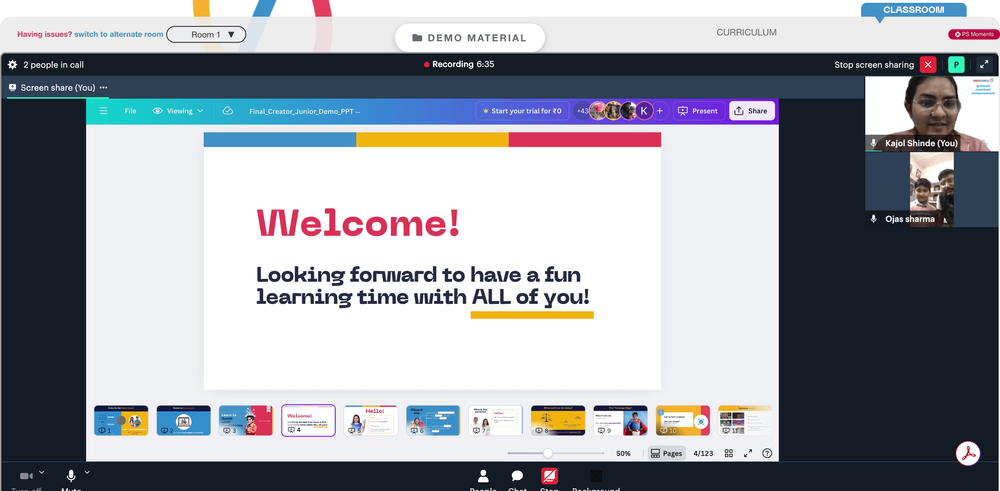
Task: Select page 3 thumbnail
Action: pyautogui.click(x=246, y=420)
